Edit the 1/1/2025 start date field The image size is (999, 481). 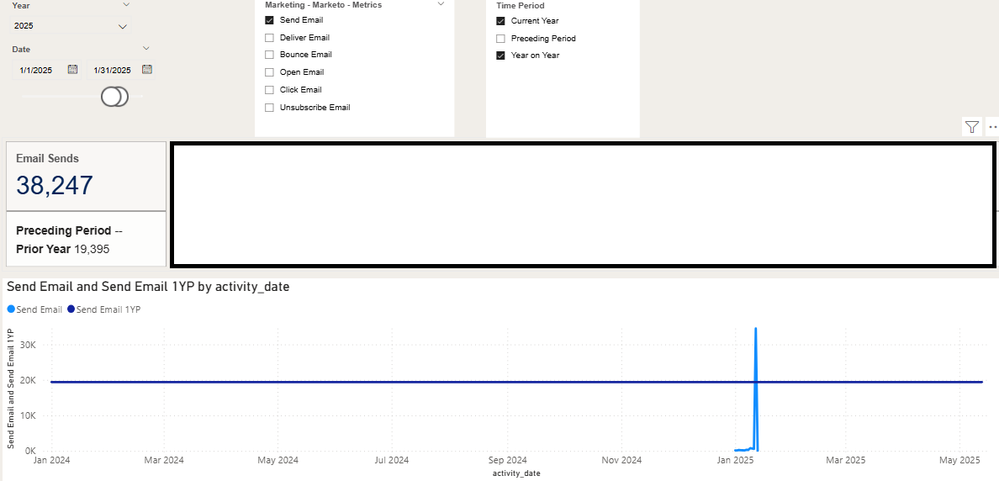(37, 70)
